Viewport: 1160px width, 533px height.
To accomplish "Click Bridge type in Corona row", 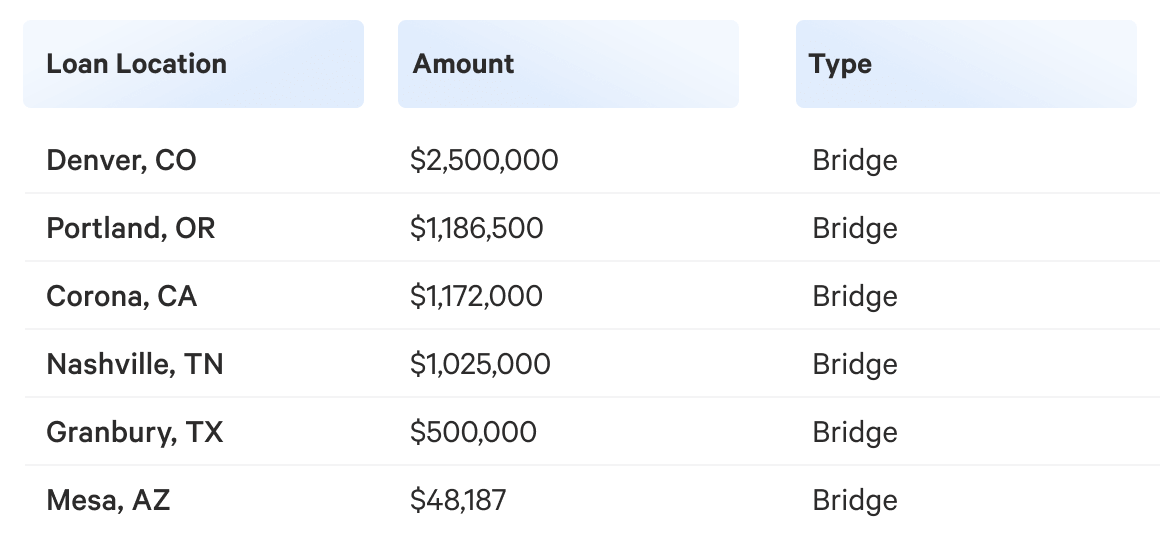I will click(x=855, y=297).
